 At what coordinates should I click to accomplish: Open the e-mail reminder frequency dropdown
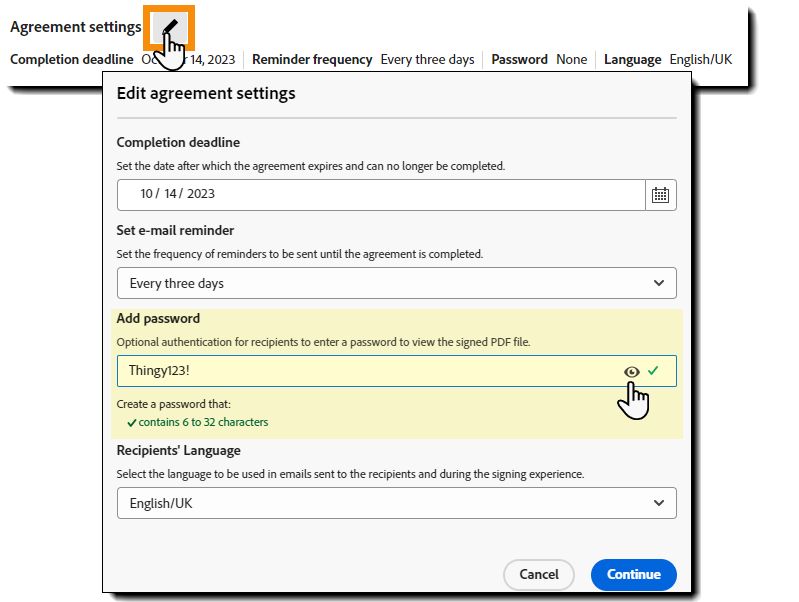pos(396,283)
